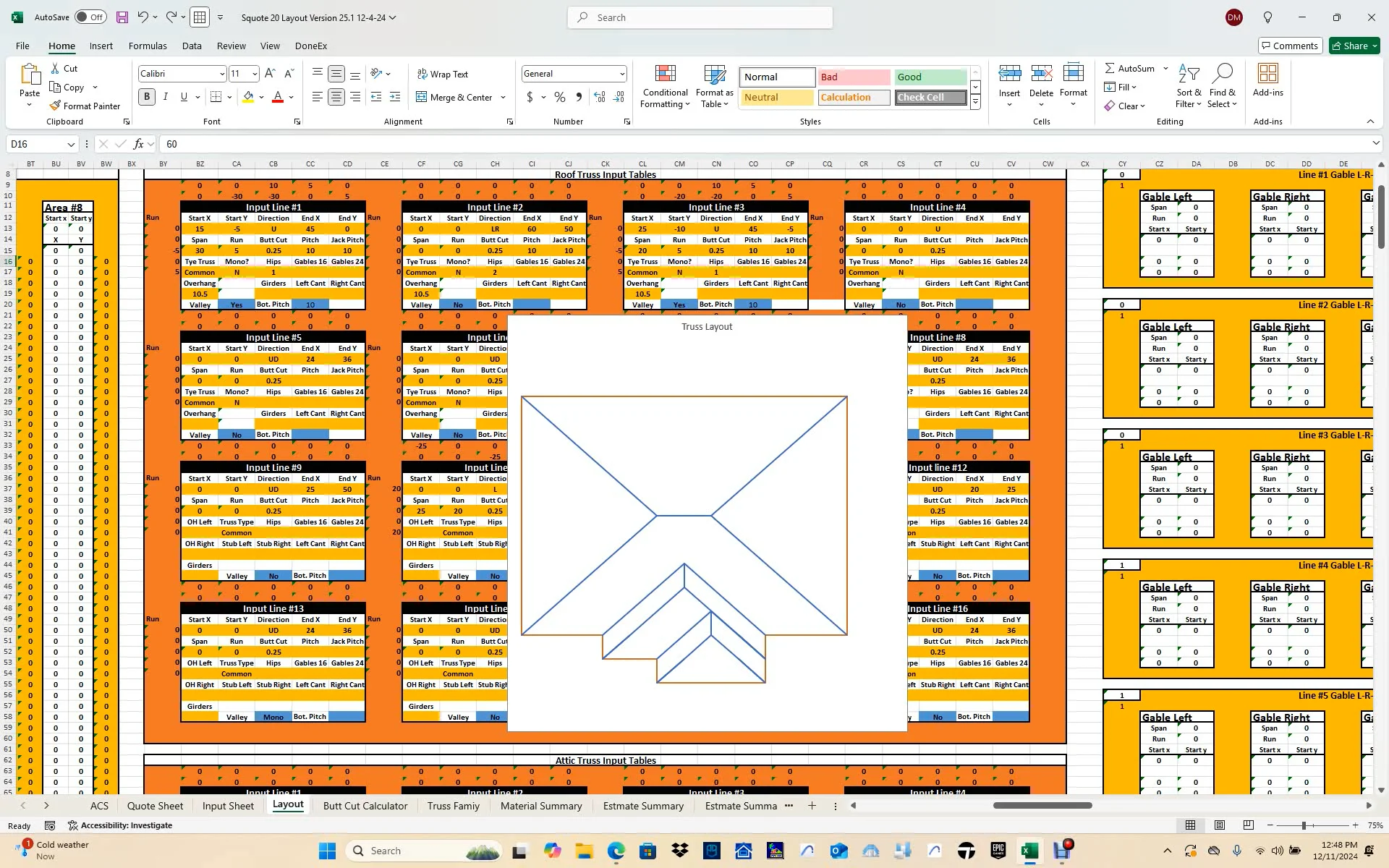Apply the yellow fill color swatch
The height and width of the screenshot is (868, 1389).
[248, 97]
